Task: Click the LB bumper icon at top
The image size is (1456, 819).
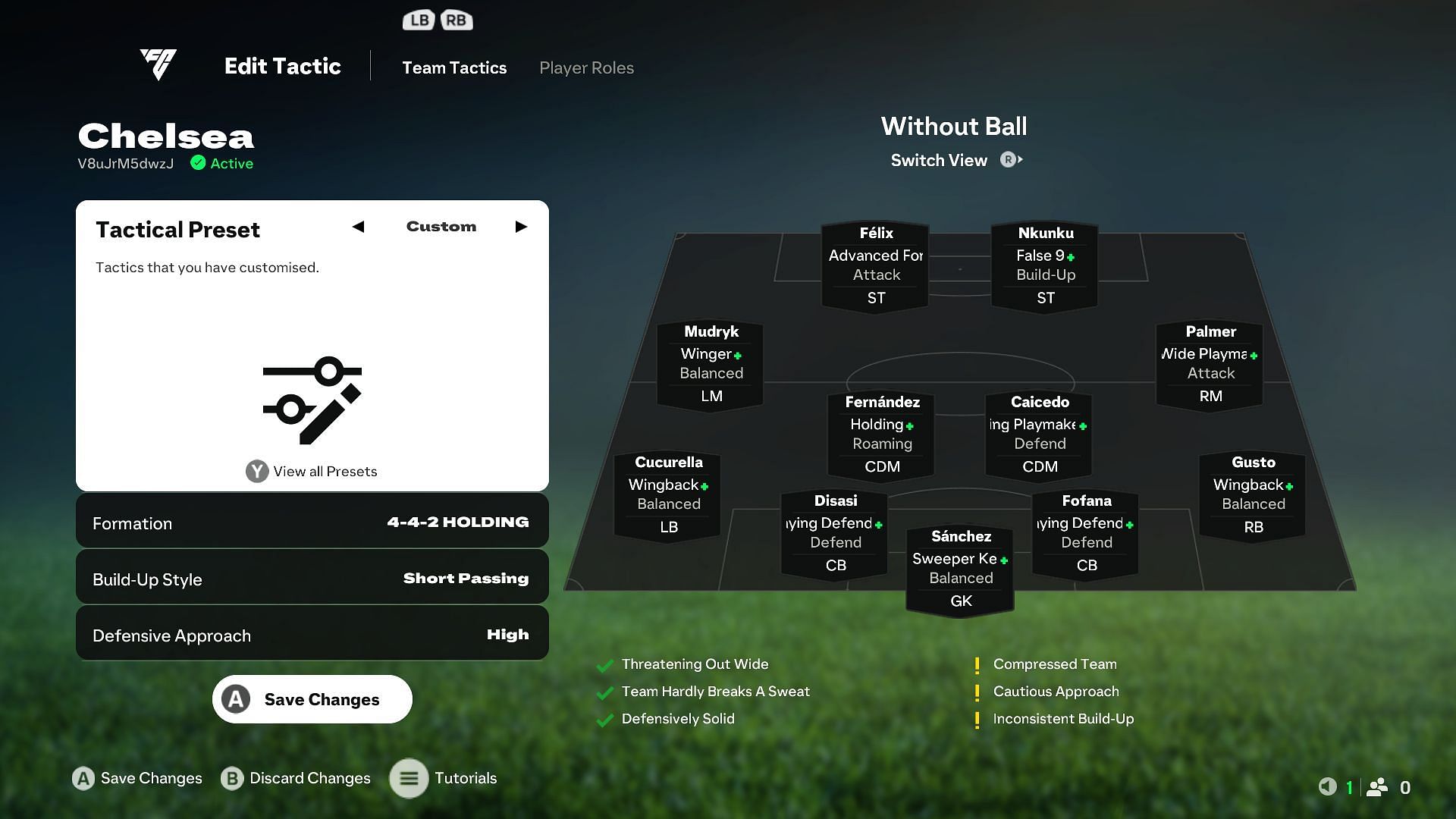Action: 420,19
